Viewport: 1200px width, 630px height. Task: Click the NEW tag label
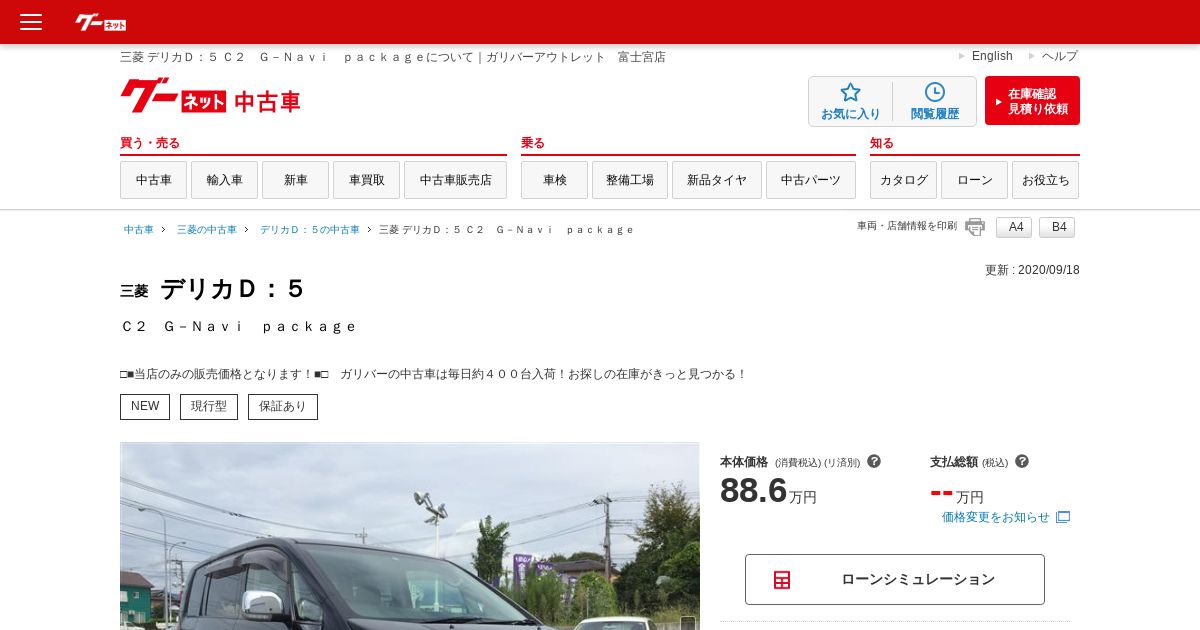pos(145,407)
